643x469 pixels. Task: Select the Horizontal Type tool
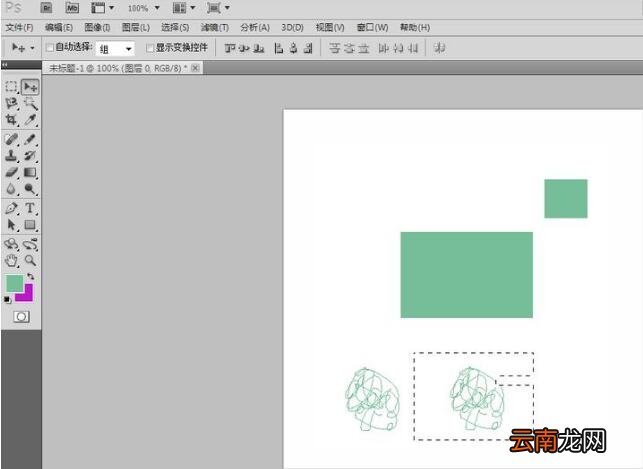coord(30,208)
